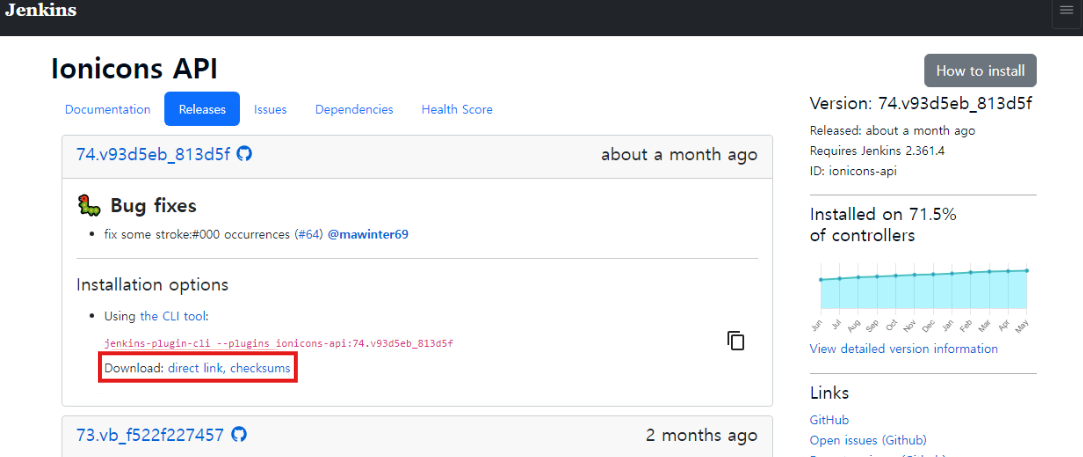Open release 74.v93d5eb_813d5f link
The width and height of the screenshot is (1083, 457).
click(x=153, y=154)
